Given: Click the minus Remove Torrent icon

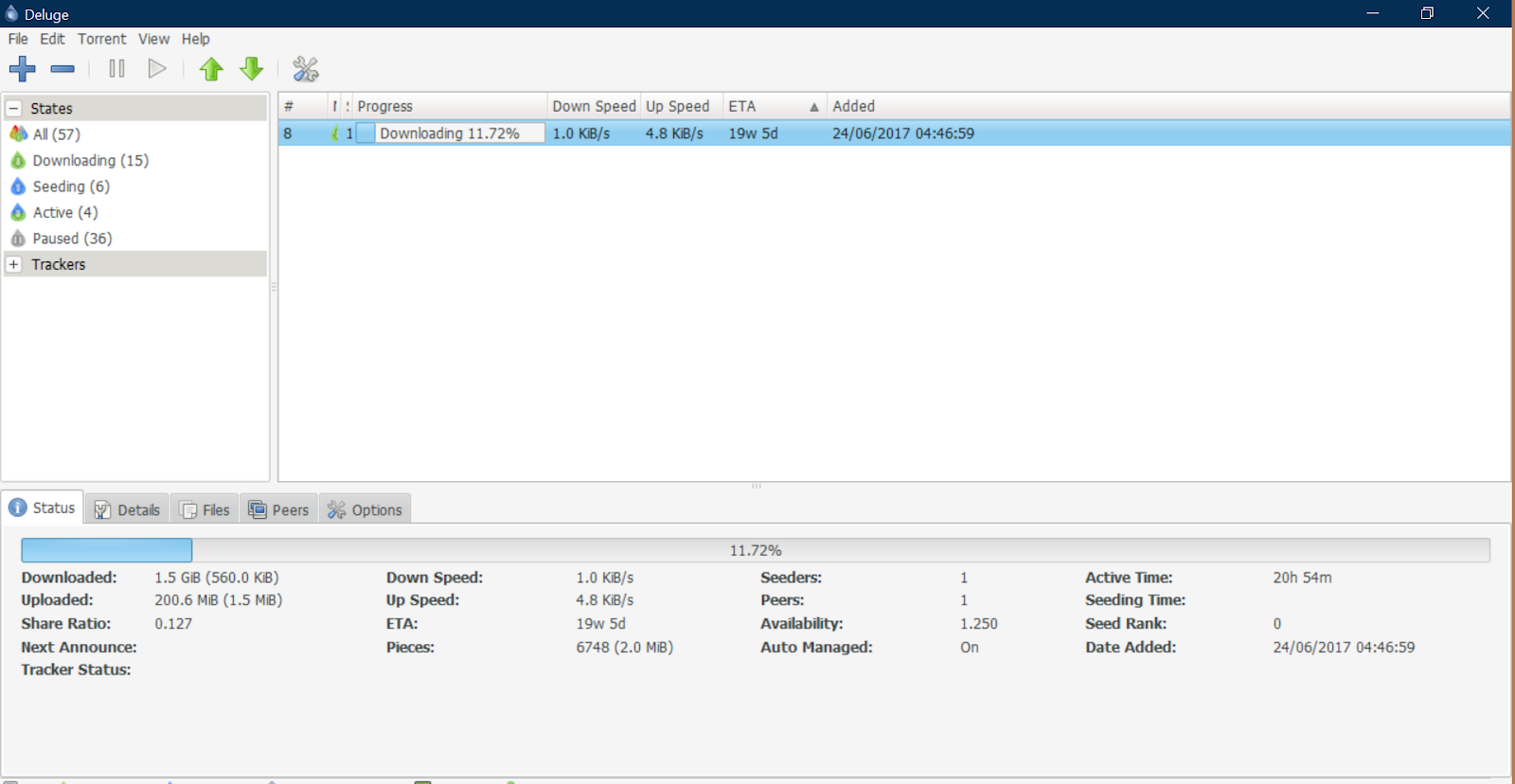Looking at the screenshot, I should (x=62, y=69).
